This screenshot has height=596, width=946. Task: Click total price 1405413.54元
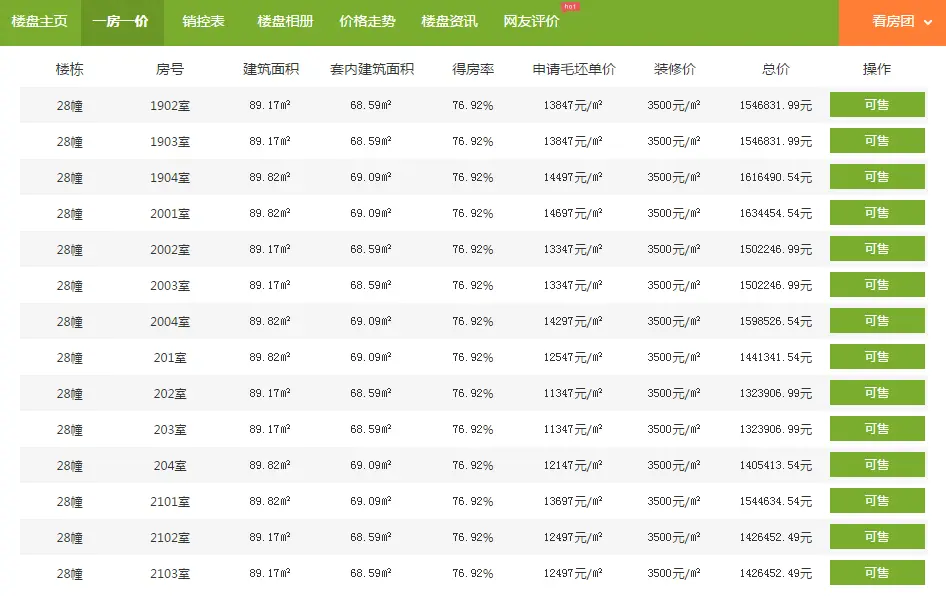coord(776,466)
